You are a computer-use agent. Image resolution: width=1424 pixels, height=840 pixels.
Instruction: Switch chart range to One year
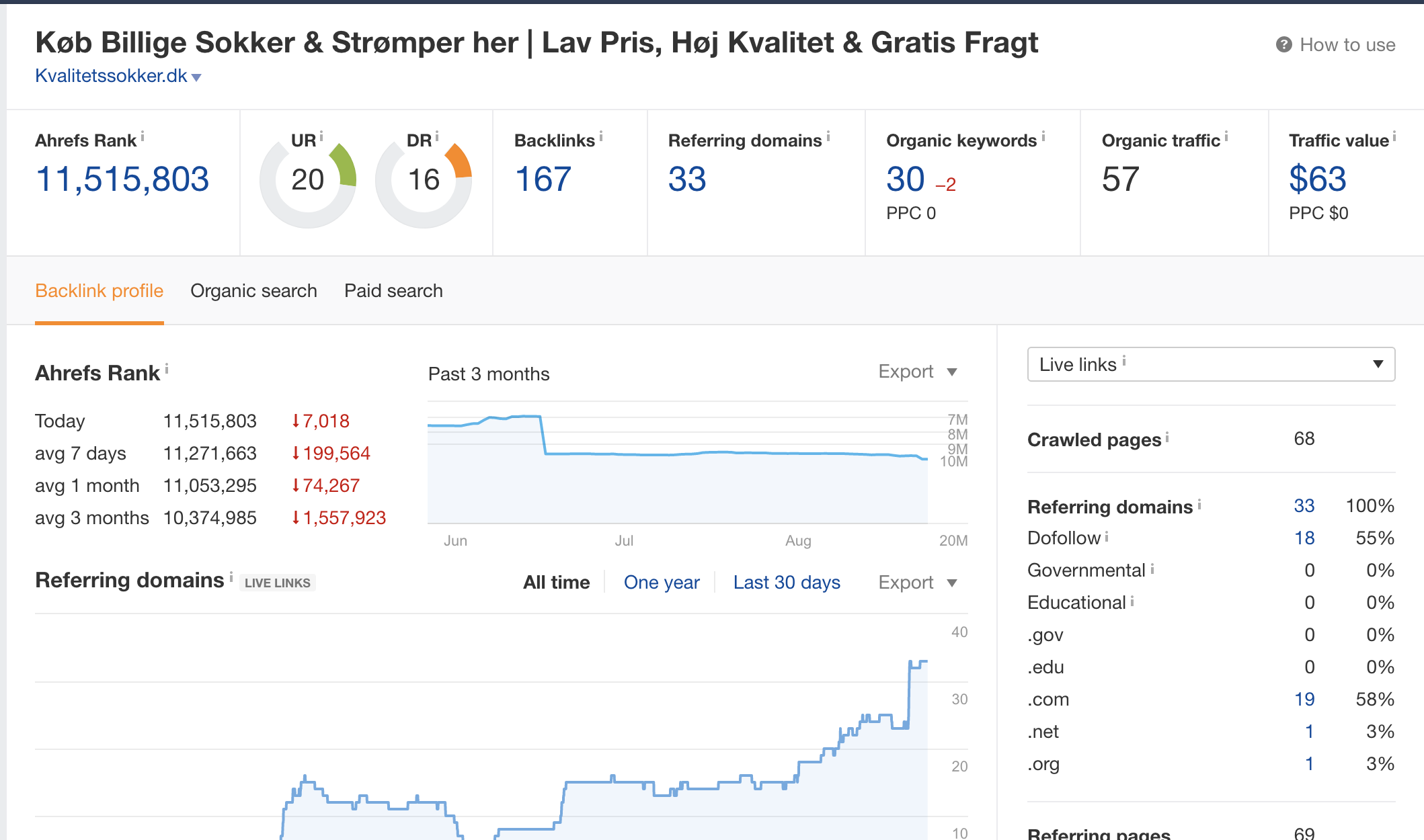tap(662, 582)
